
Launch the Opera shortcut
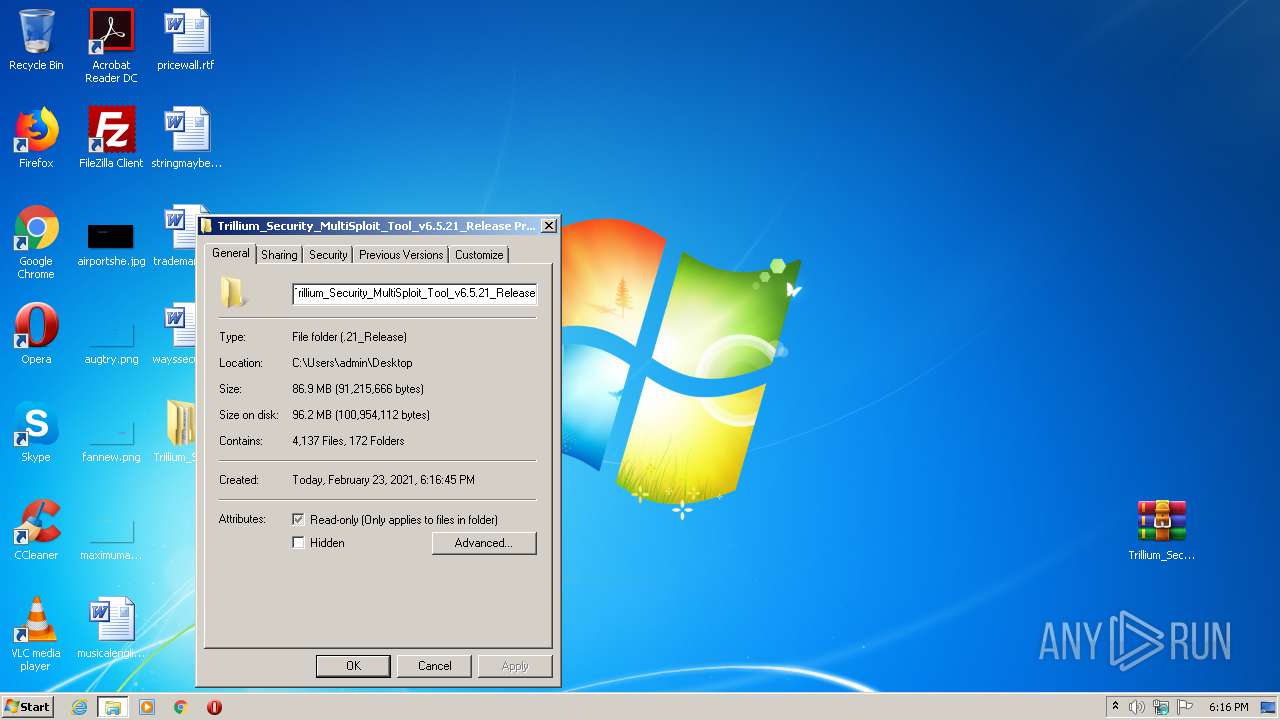(36, 334)
